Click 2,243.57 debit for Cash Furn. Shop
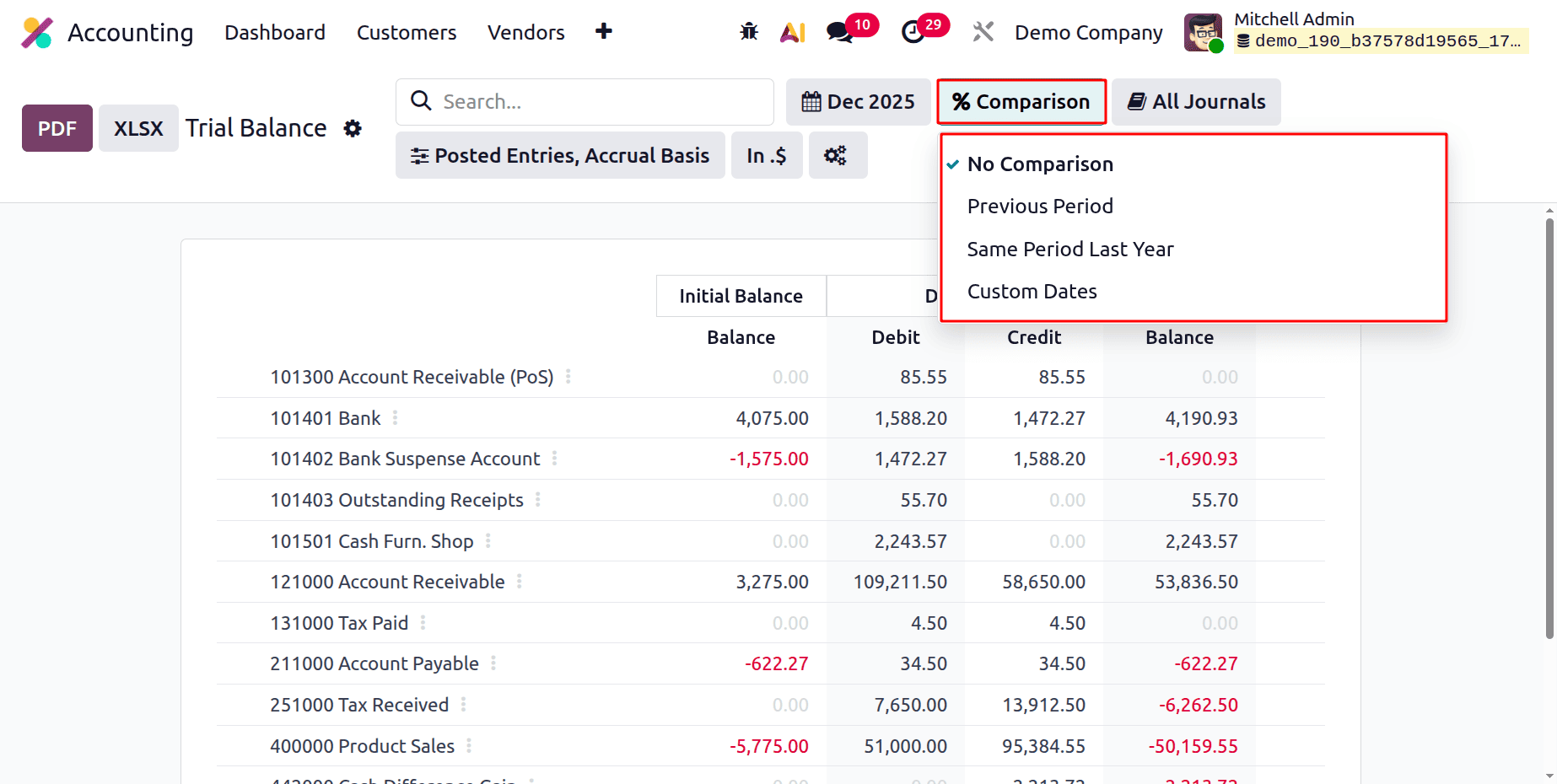Image resolution: width=1557 pixels, height=784 pixels. click(910, 541)
